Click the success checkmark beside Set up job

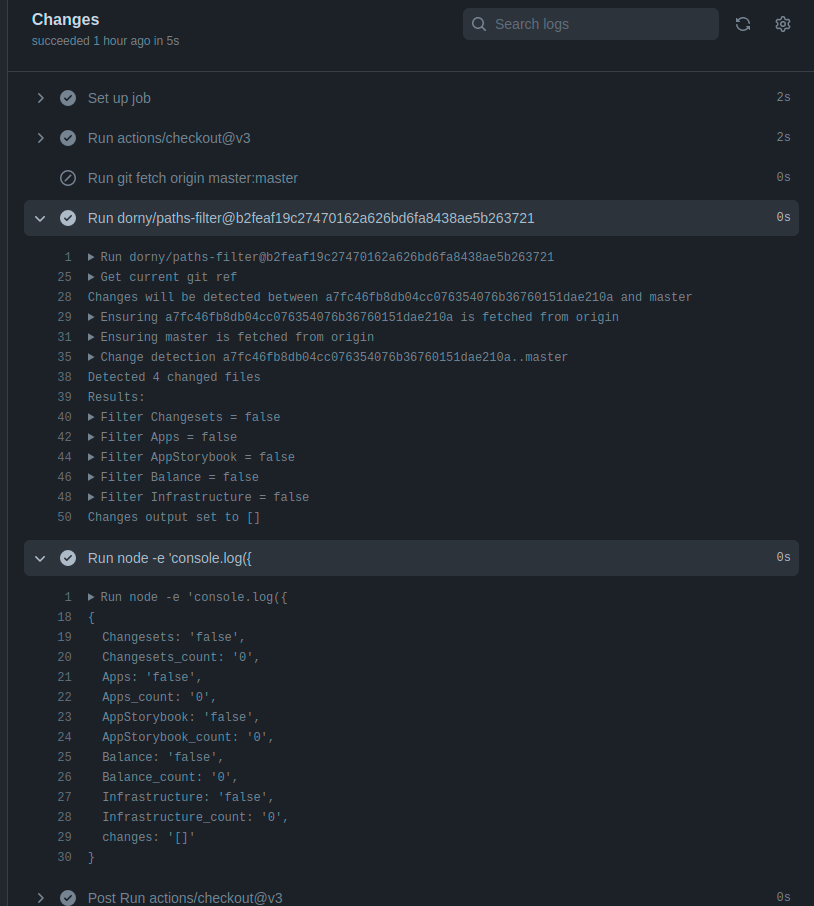pyautogui.click(x=68, y=98)
